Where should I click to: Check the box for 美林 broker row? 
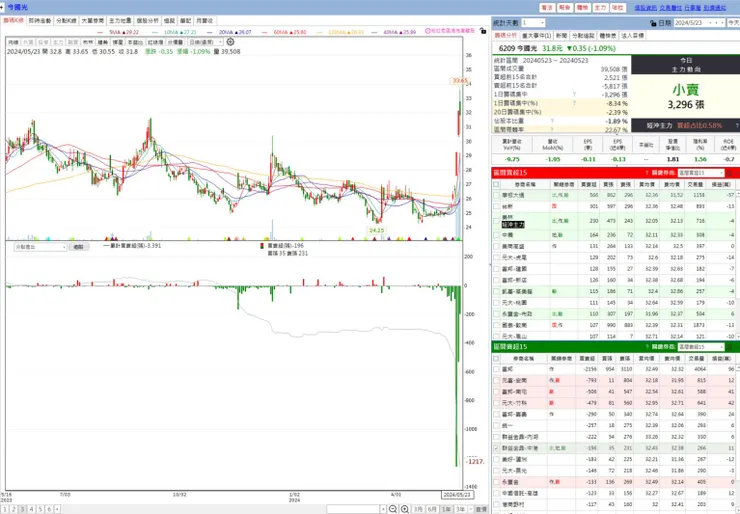(x=496, y=220)
